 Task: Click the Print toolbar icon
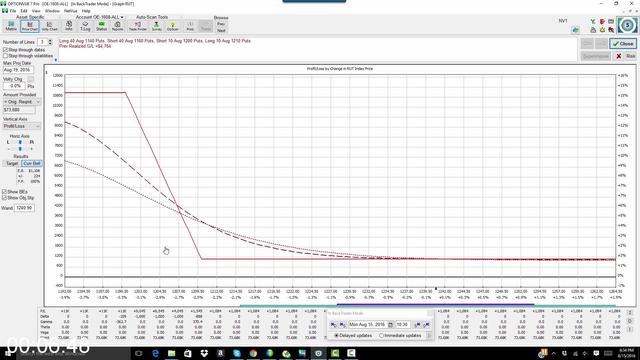point(190,26)
